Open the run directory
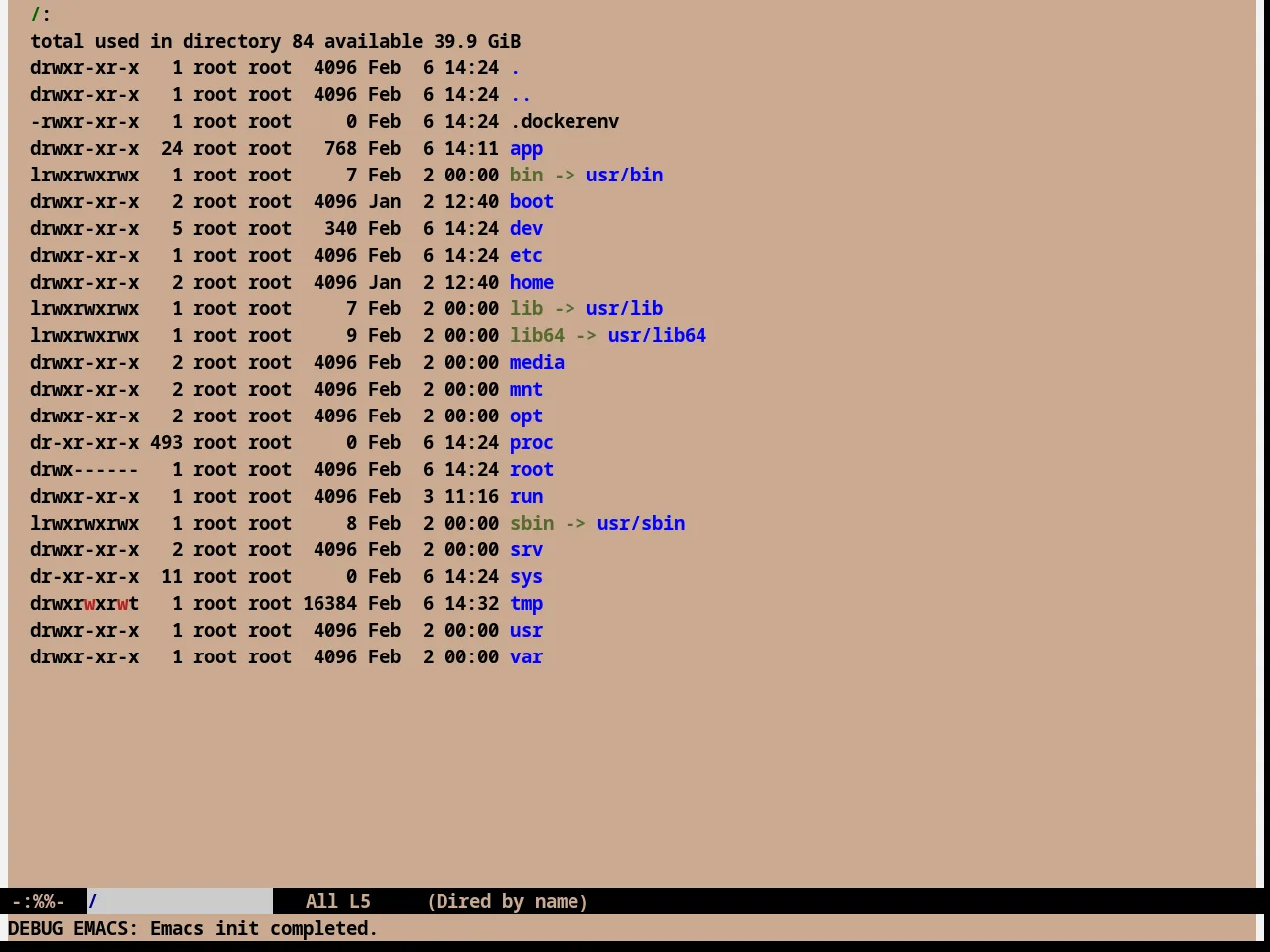Image resolution: width=1270 pixels, height=952 pixels. [x=526, y=497]
